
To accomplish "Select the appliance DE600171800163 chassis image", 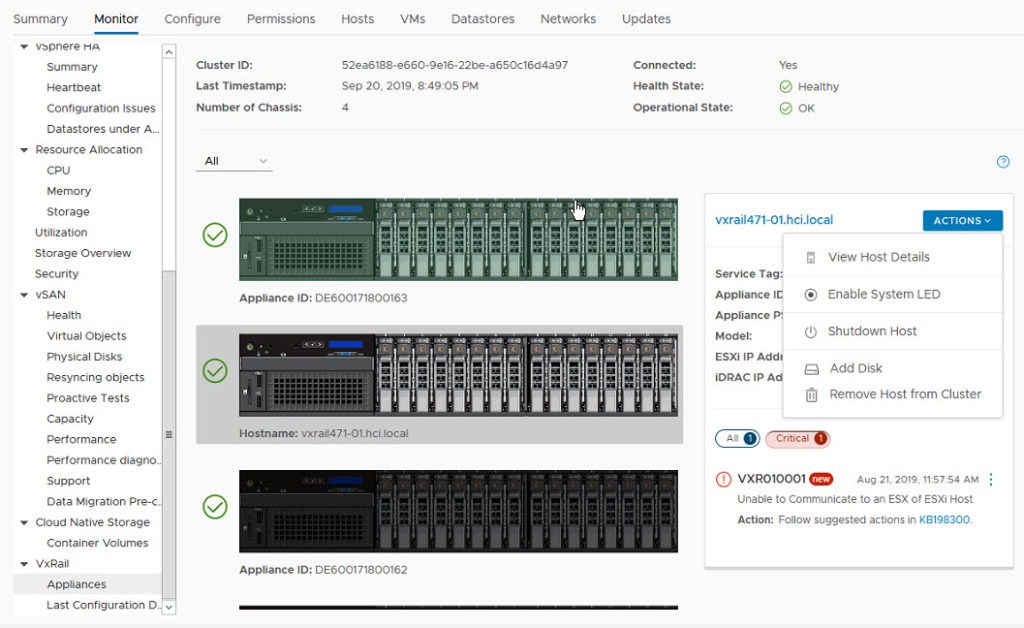I will pyautogui.click(x=458, y=240).
